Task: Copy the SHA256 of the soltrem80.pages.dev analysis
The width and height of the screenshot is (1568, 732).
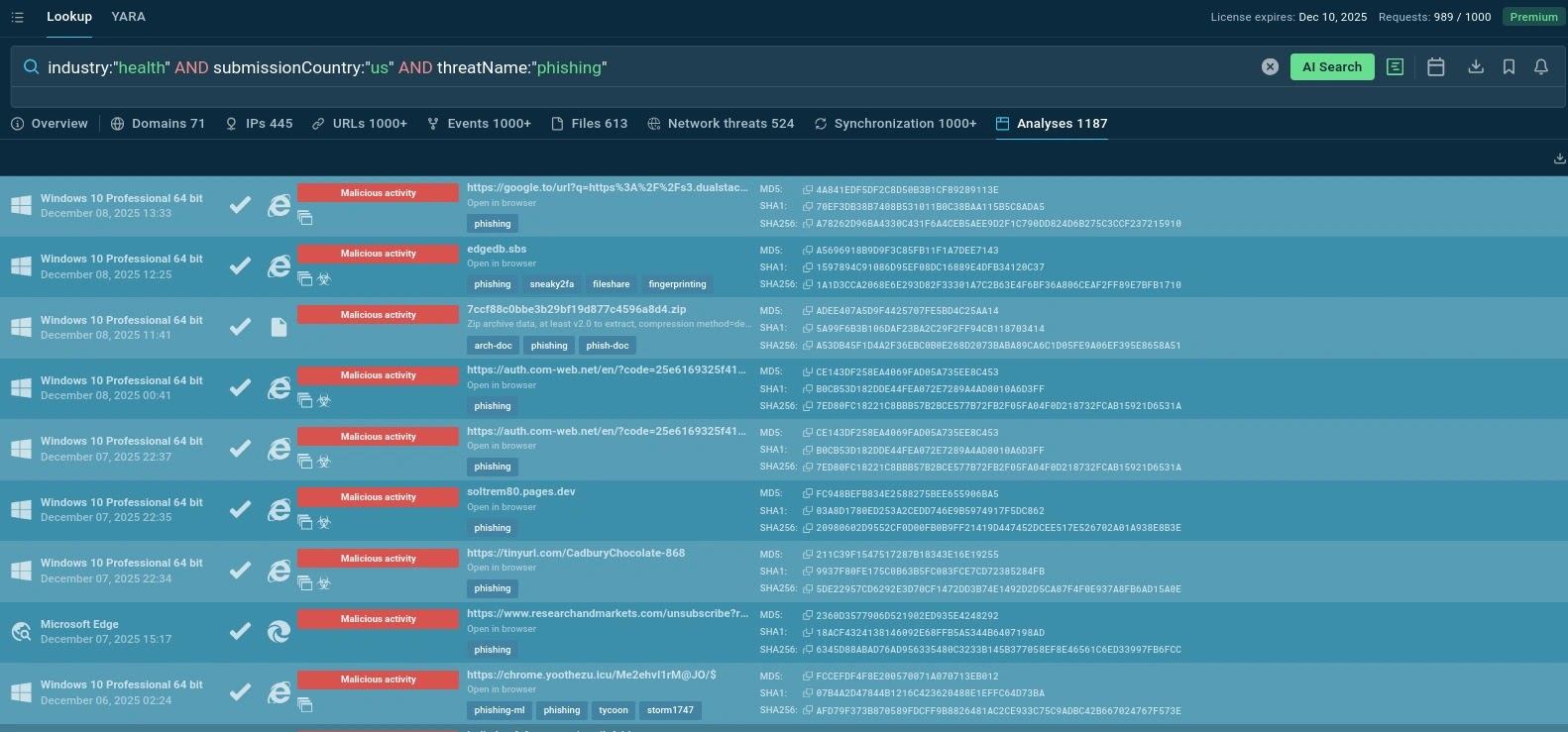Action: 808,528
